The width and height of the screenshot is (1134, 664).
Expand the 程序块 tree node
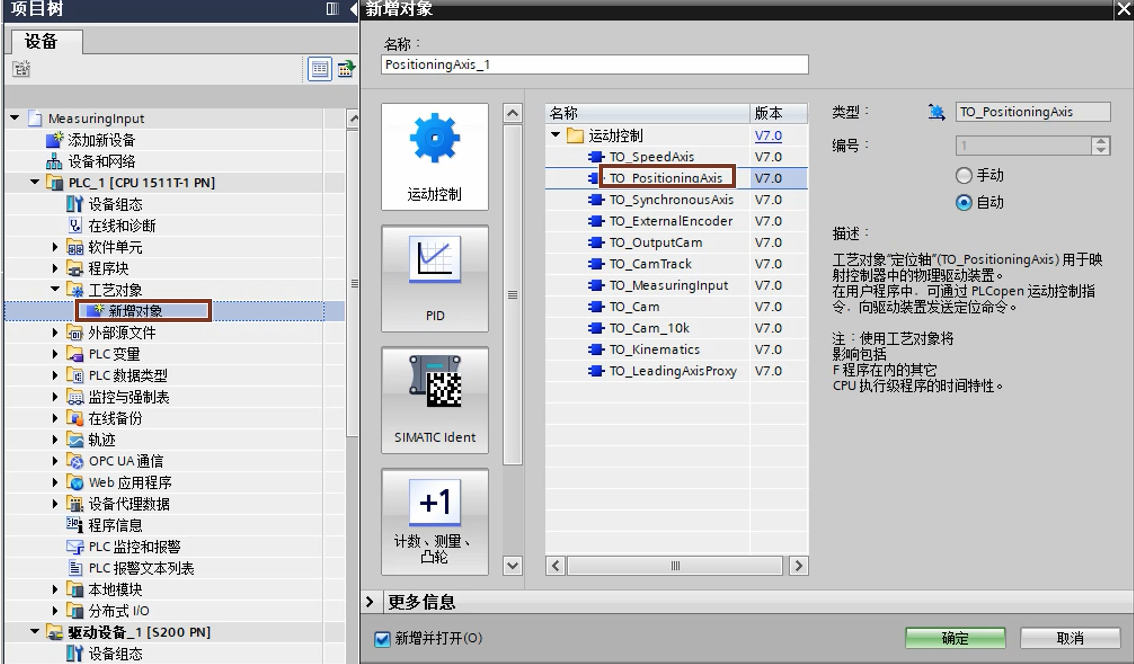click(x=56, y=269)
